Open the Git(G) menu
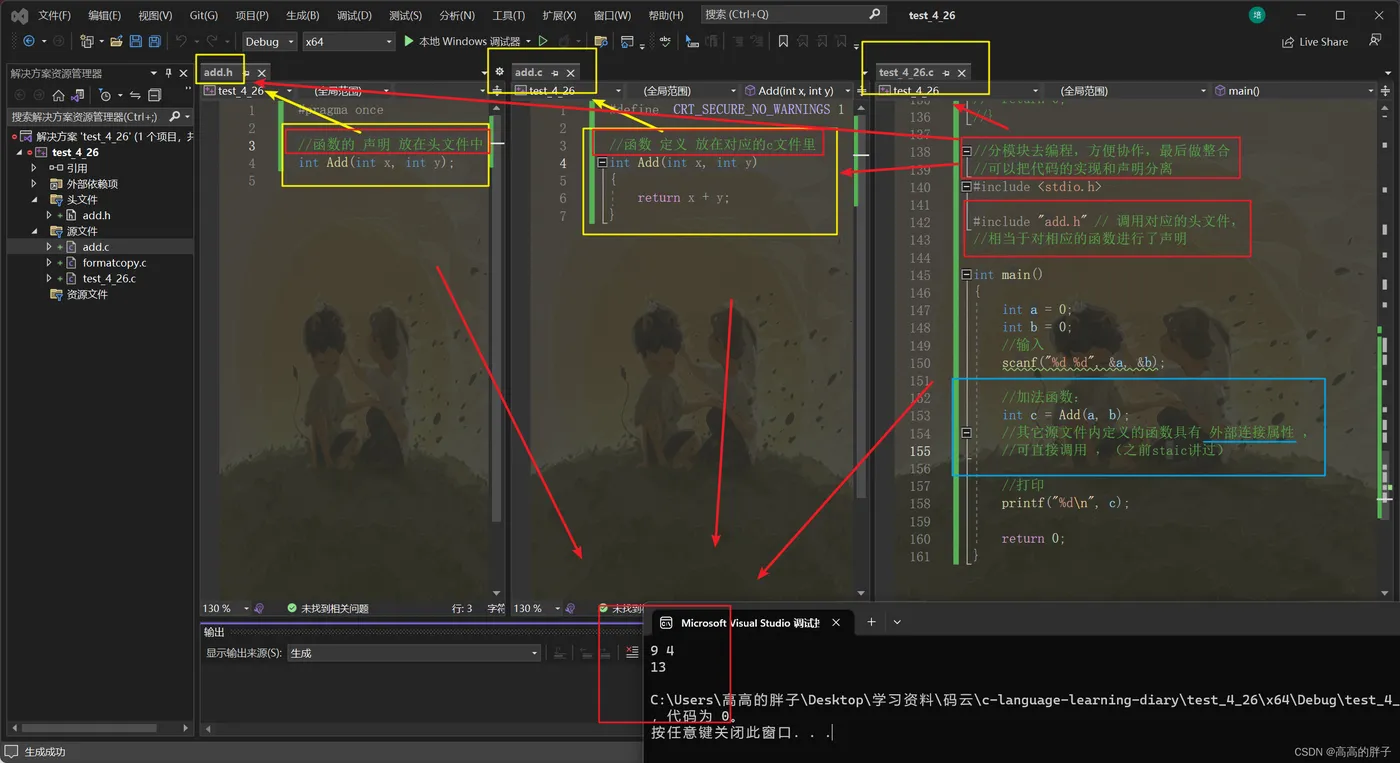 tap(203, 15)
